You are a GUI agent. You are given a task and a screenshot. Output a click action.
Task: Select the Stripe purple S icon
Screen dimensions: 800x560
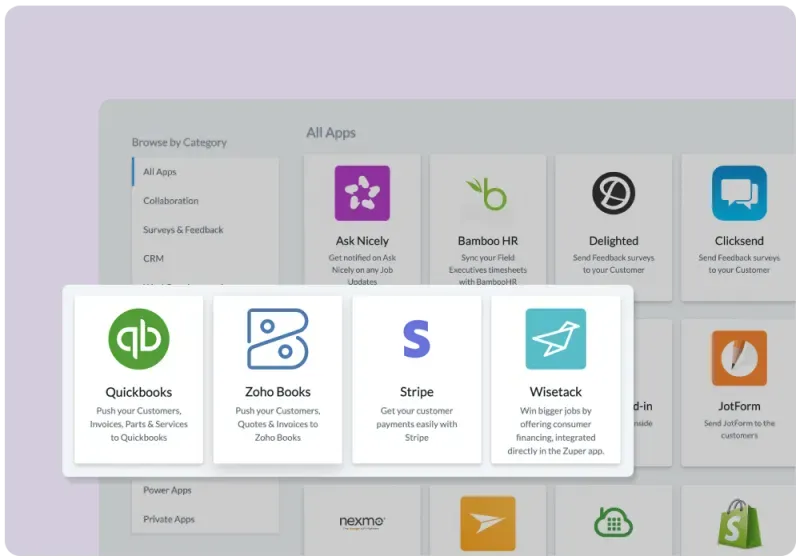pos(416,339)
